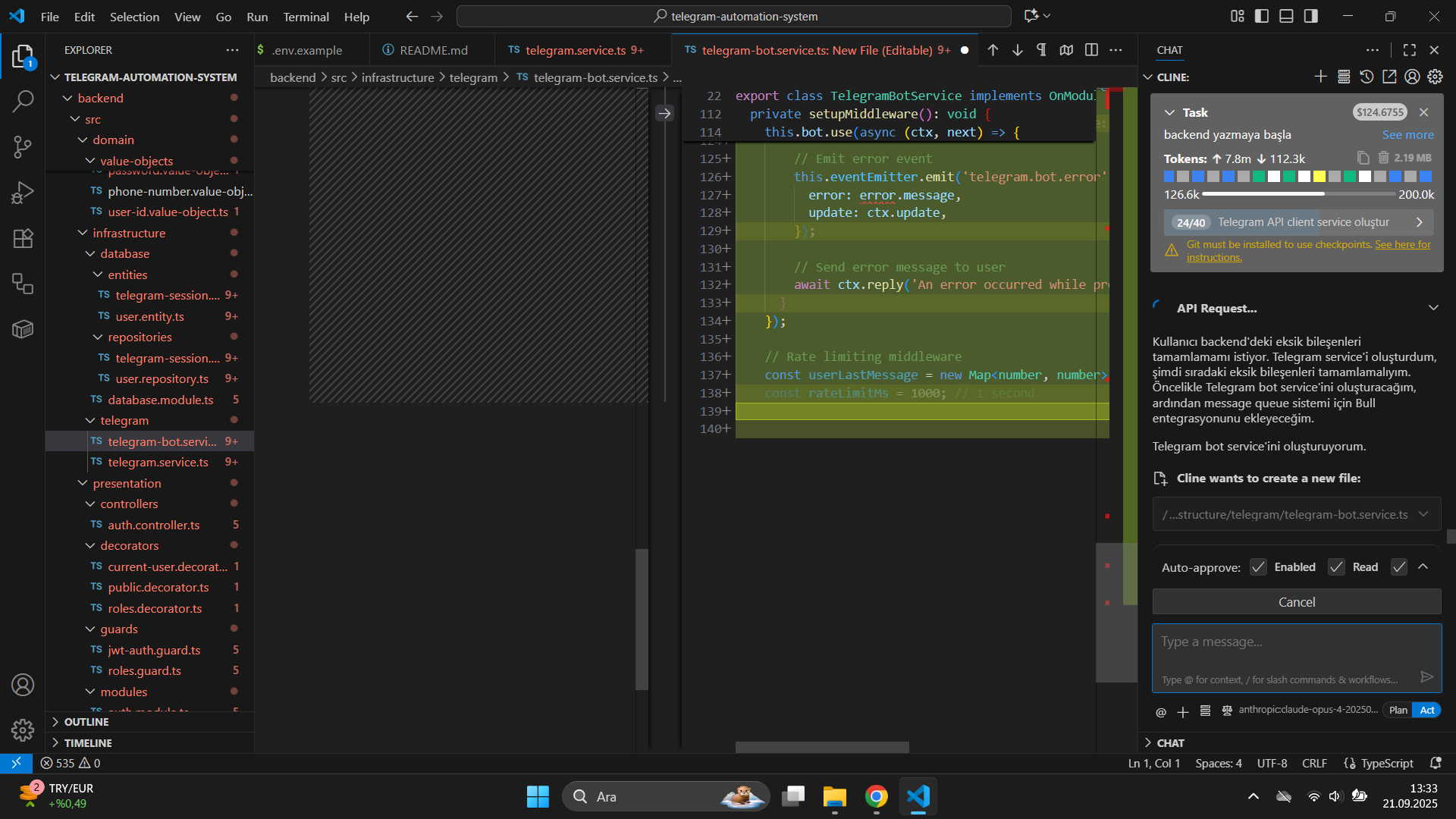Send the message with the paper plane icon

[x=1426, y=677]
